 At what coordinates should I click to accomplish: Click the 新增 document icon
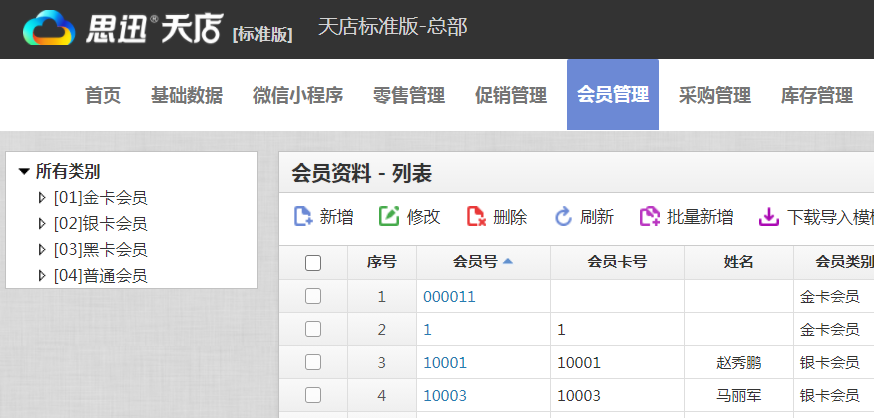(303, 216)
